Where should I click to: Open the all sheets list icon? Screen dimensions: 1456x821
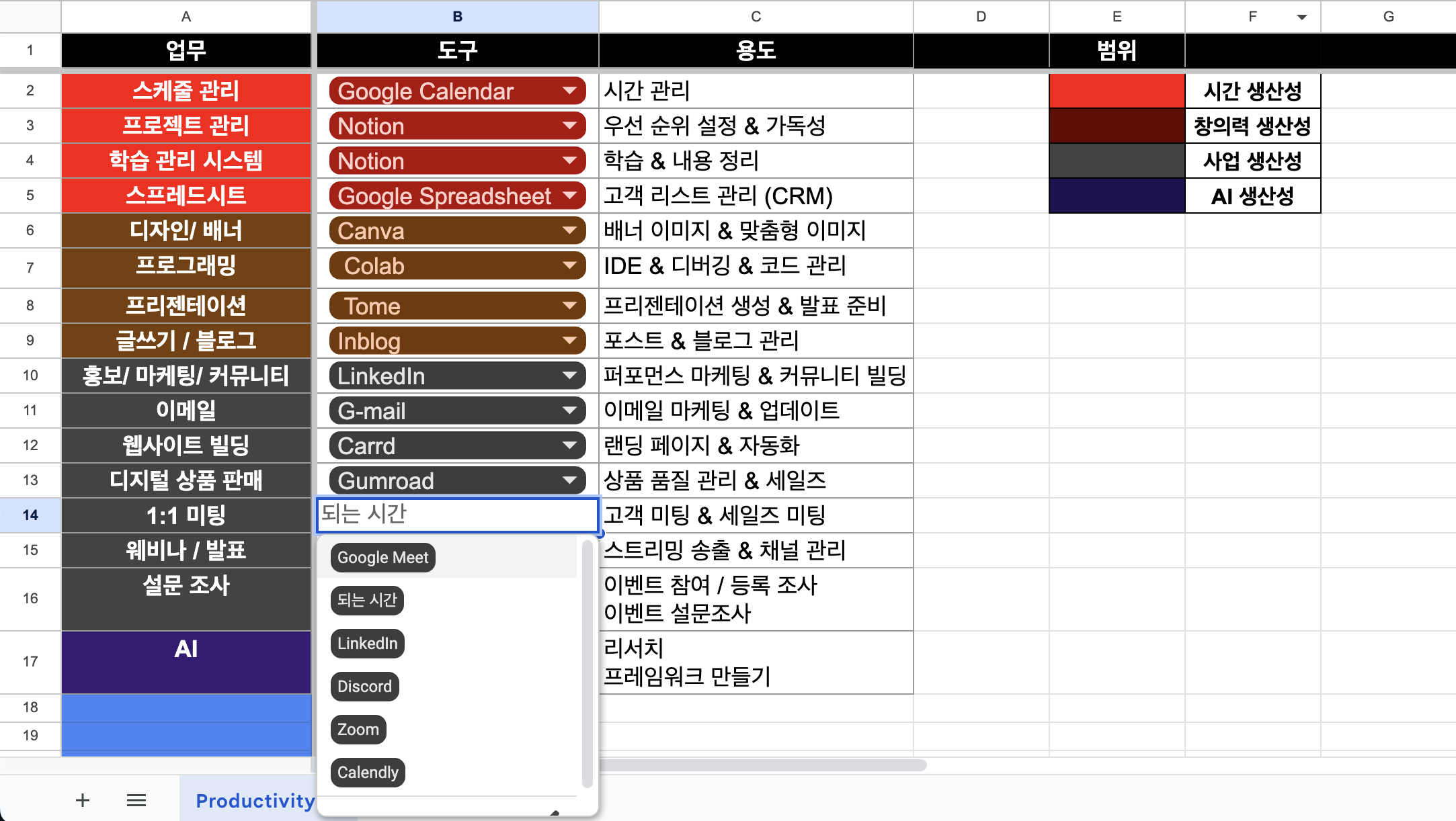136,800
